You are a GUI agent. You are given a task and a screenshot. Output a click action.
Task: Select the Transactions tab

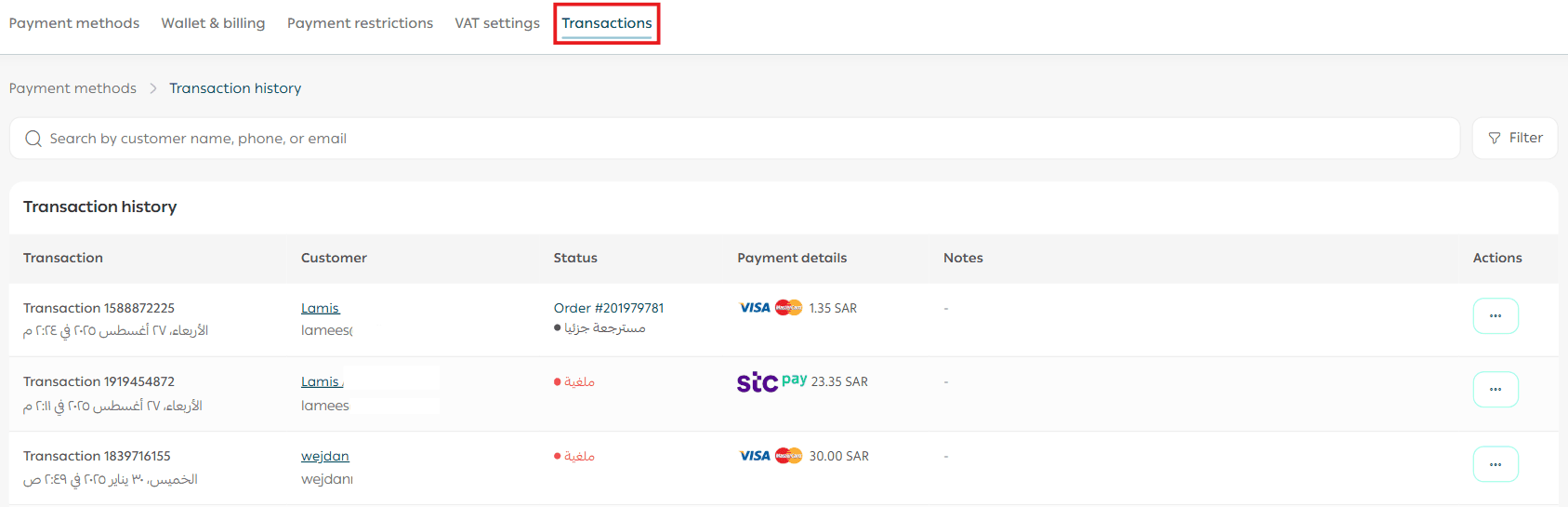(607, 23)
